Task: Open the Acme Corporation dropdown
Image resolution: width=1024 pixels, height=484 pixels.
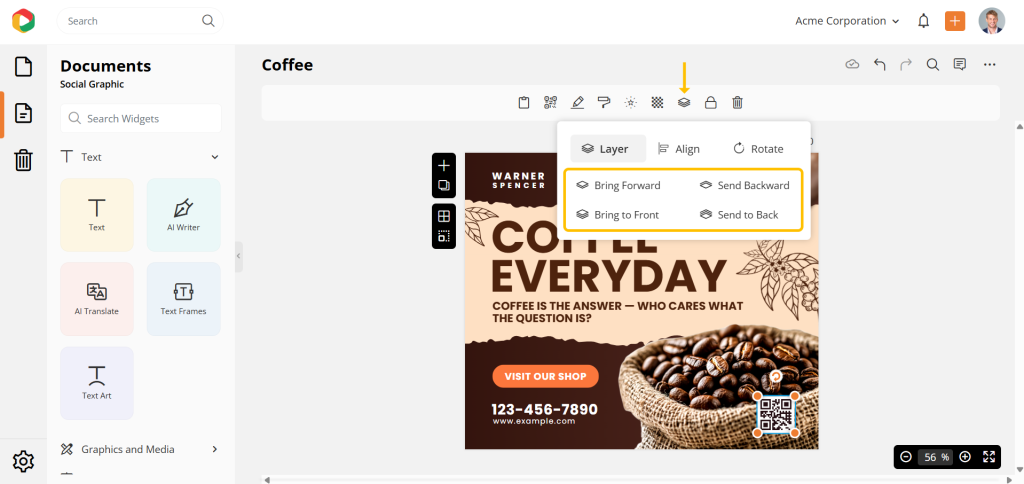Action: [847, 21]
